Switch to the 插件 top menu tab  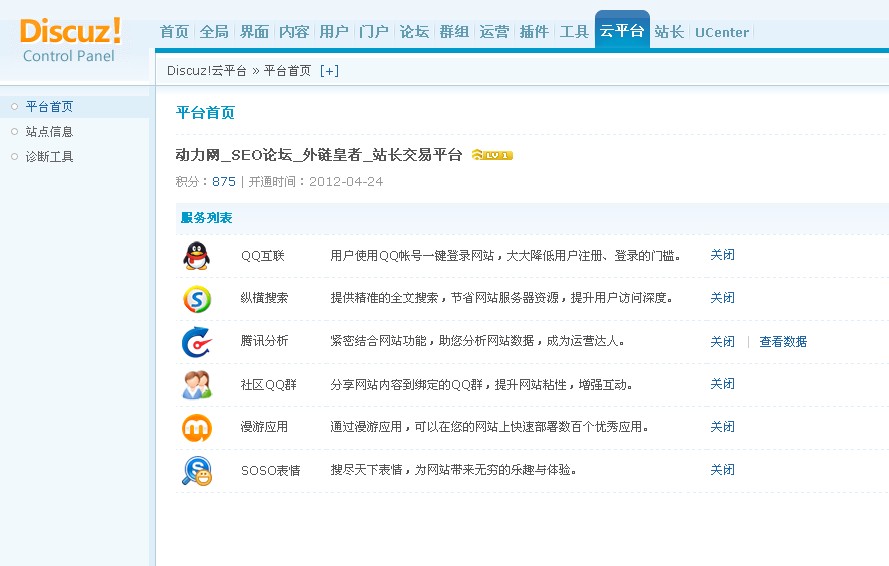[x=534, y=32]
